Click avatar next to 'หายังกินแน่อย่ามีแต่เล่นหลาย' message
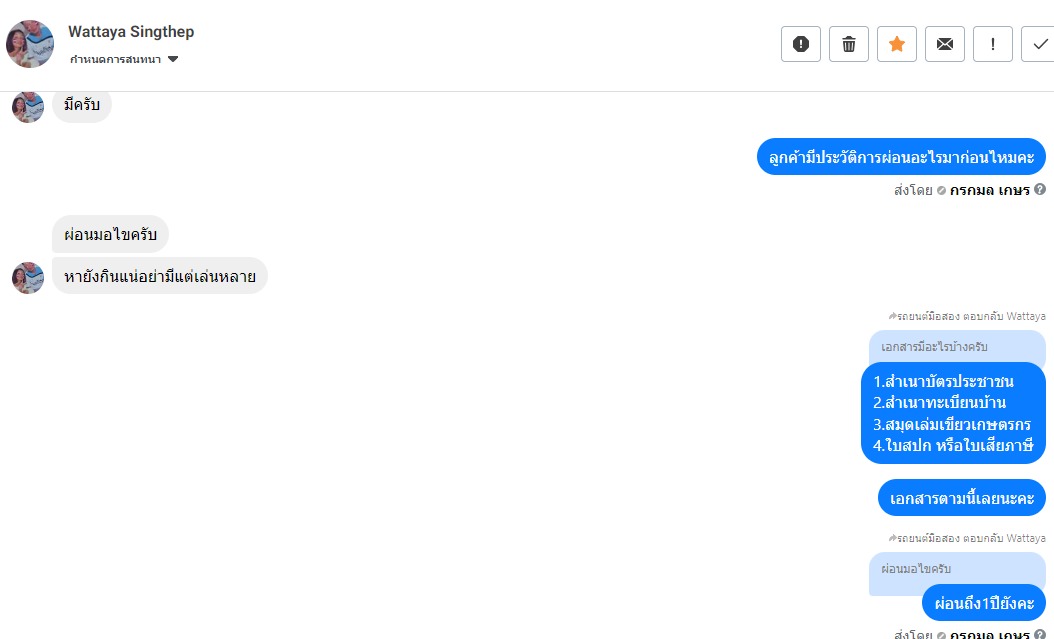 pyautogui.click(x=28, y=277)
